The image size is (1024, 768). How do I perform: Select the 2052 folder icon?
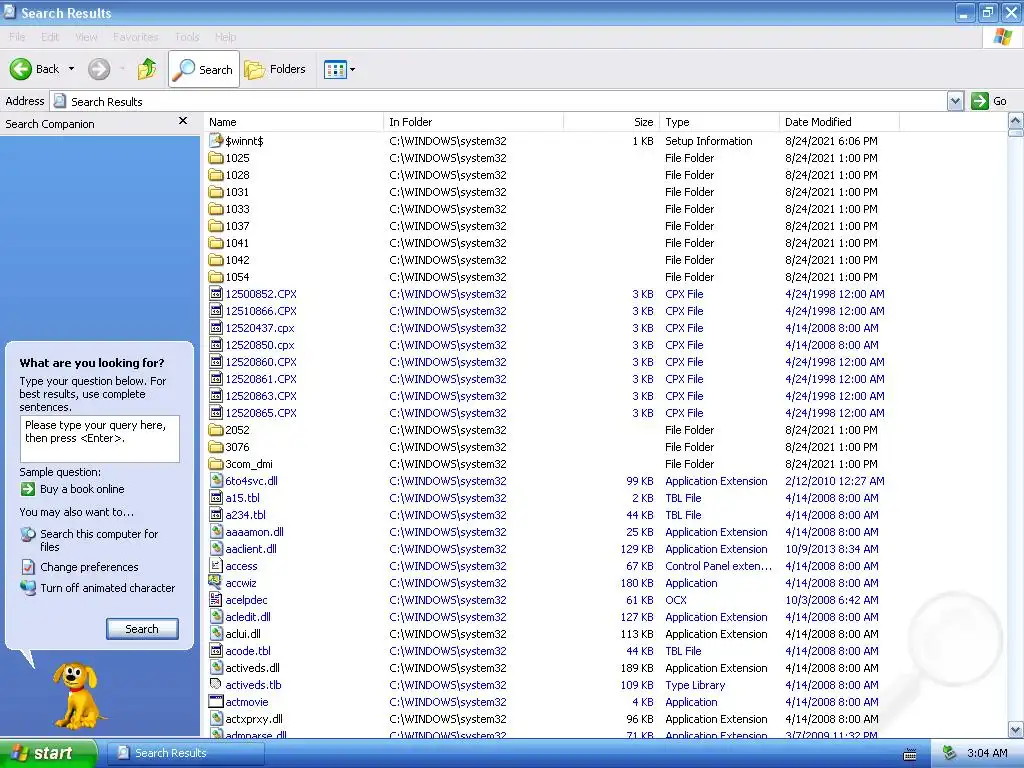click(216, 429)
